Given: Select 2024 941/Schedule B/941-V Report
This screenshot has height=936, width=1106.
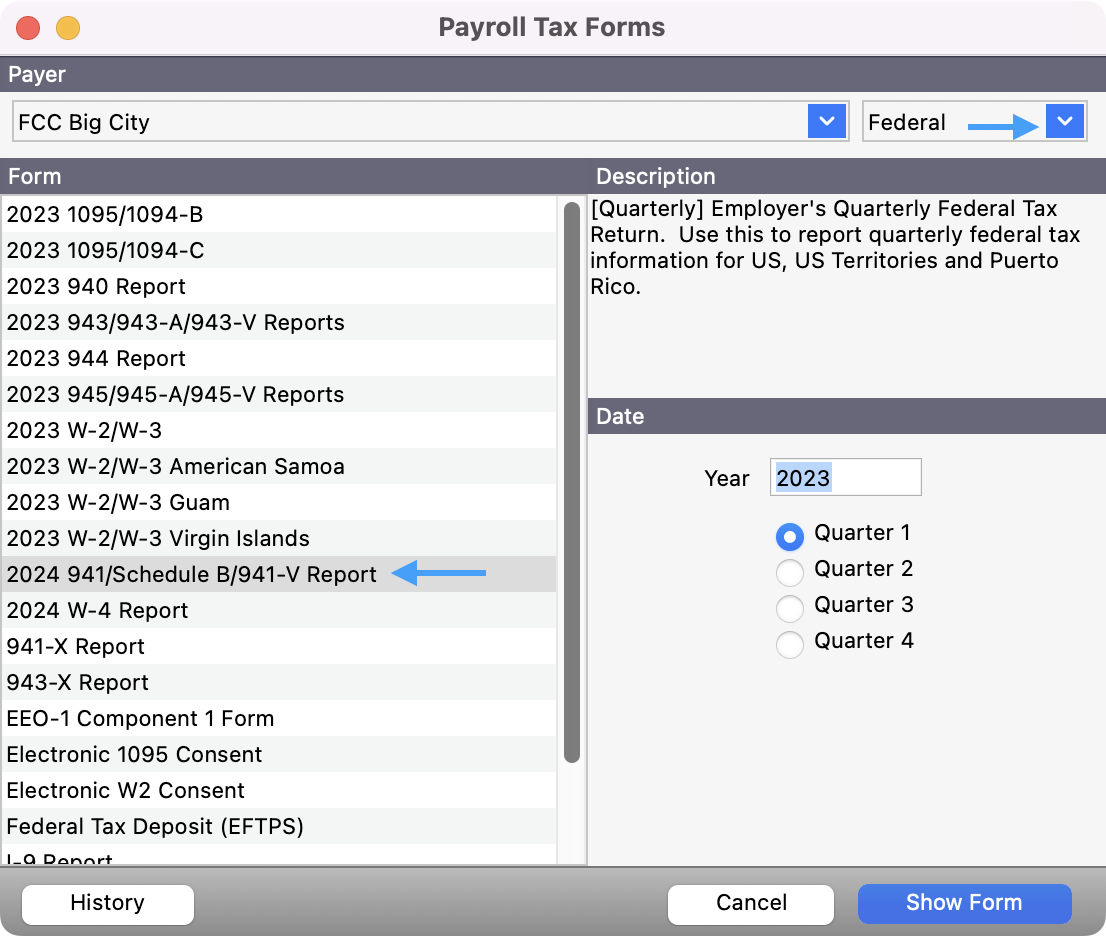Looking at the screenshot, I should pos(192,575).
